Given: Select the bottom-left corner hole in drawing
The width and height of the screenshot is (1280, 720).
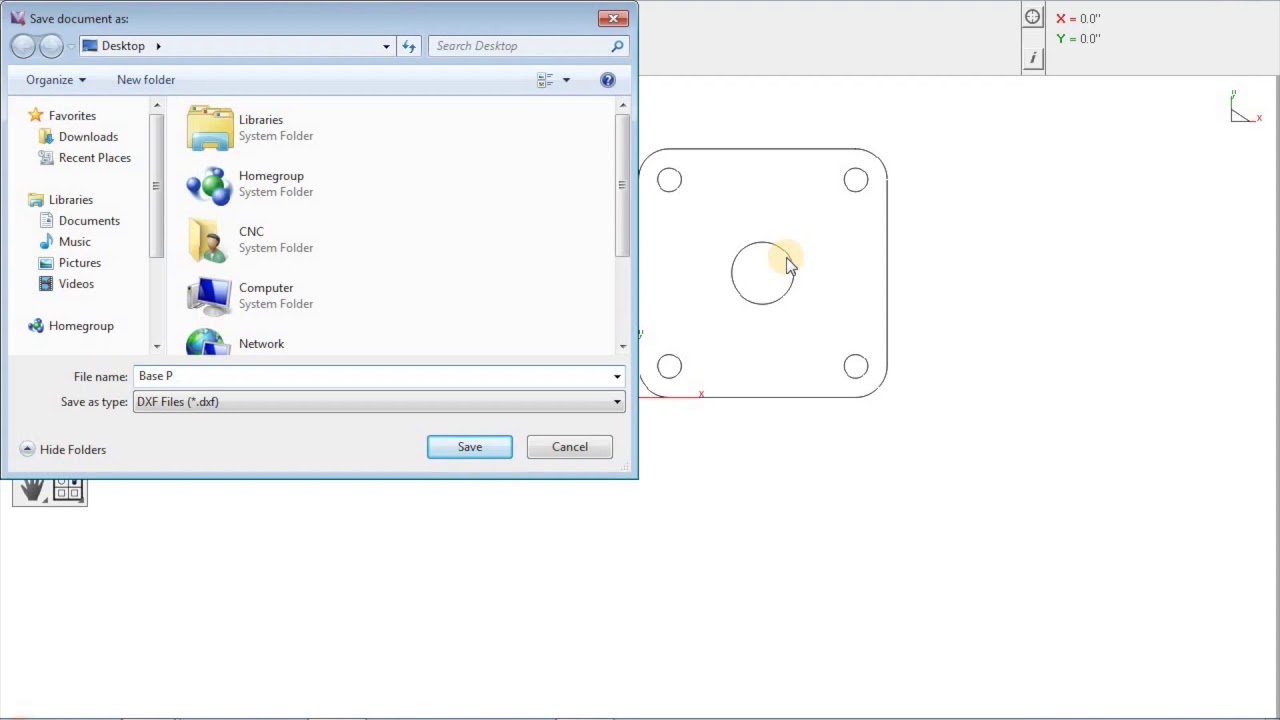Looking at the screenshot, I should 669,366.
